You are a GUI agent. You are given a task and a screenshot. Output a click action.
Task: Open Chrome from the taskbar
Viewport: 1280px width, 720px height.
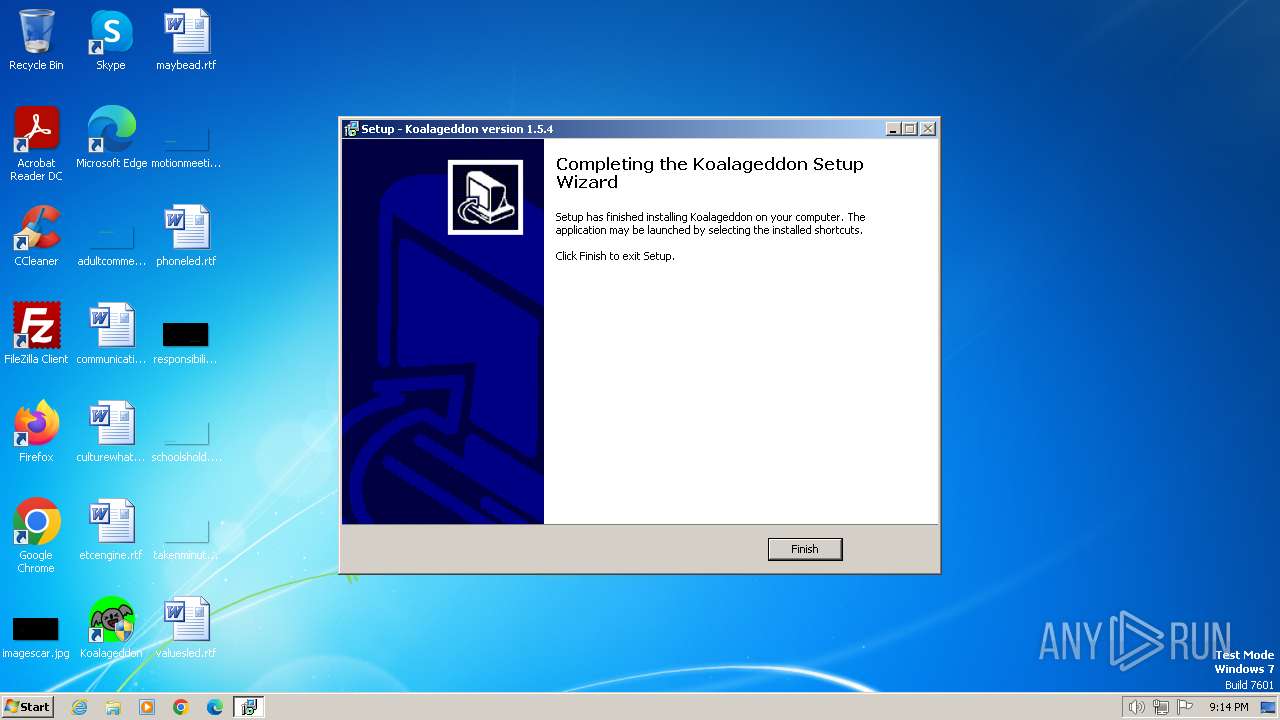[x=181, y=707]
